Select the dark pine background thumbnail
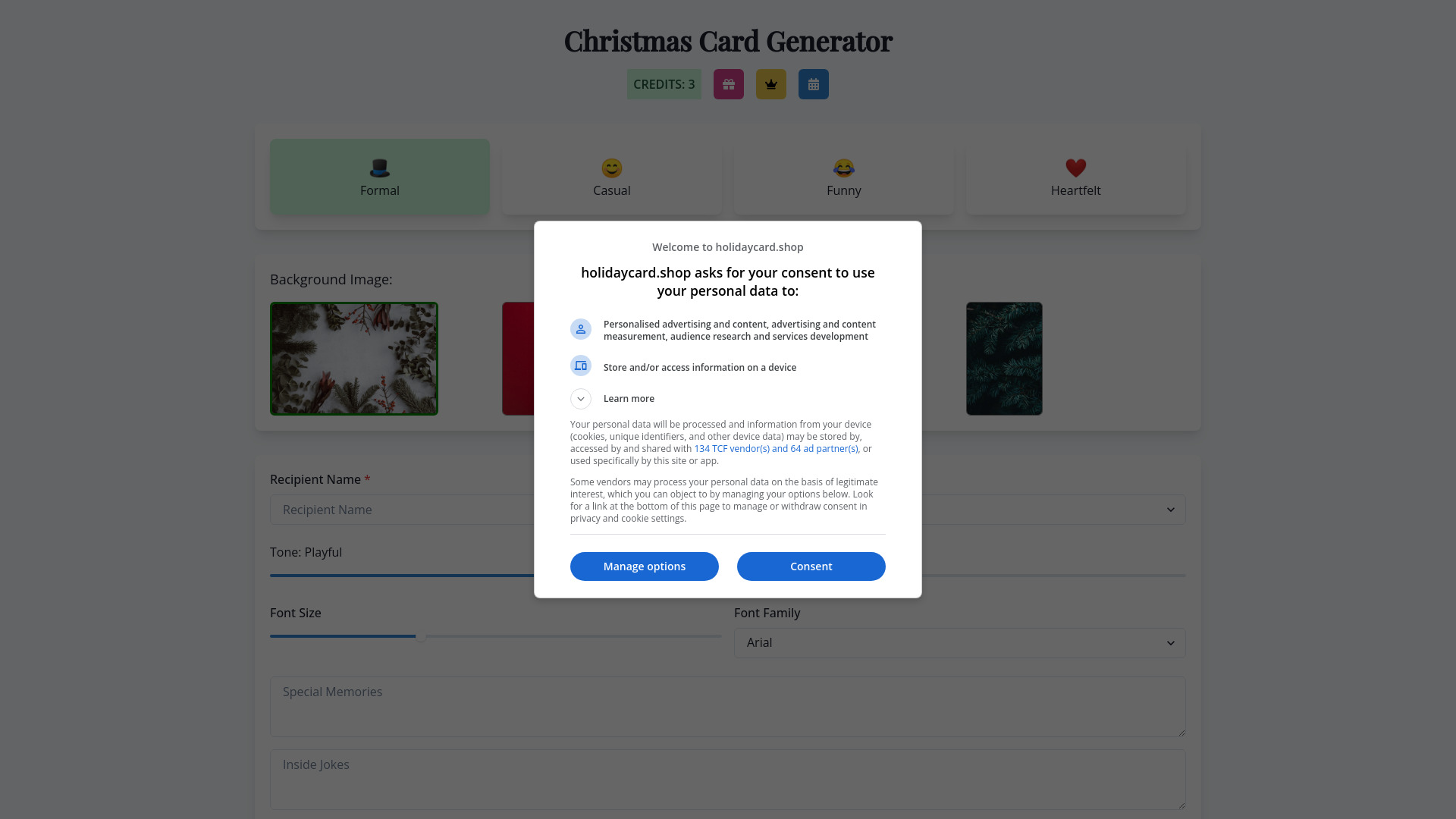This screenshot has width=1456, height=819. (1003, 358)
